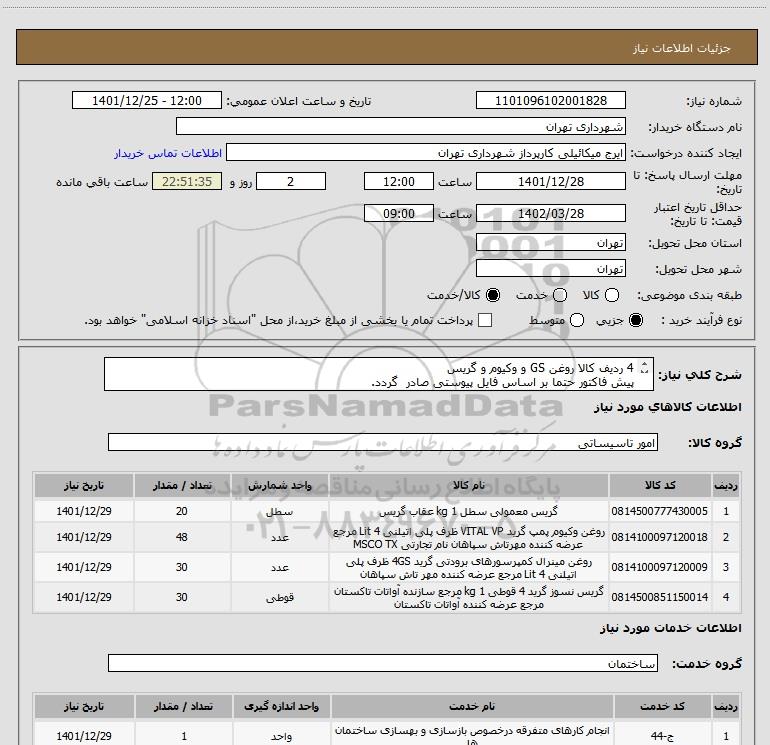The image size is (770, 745).
Task: Click the service unit cell واحد
Action: [x=281, y=736]
